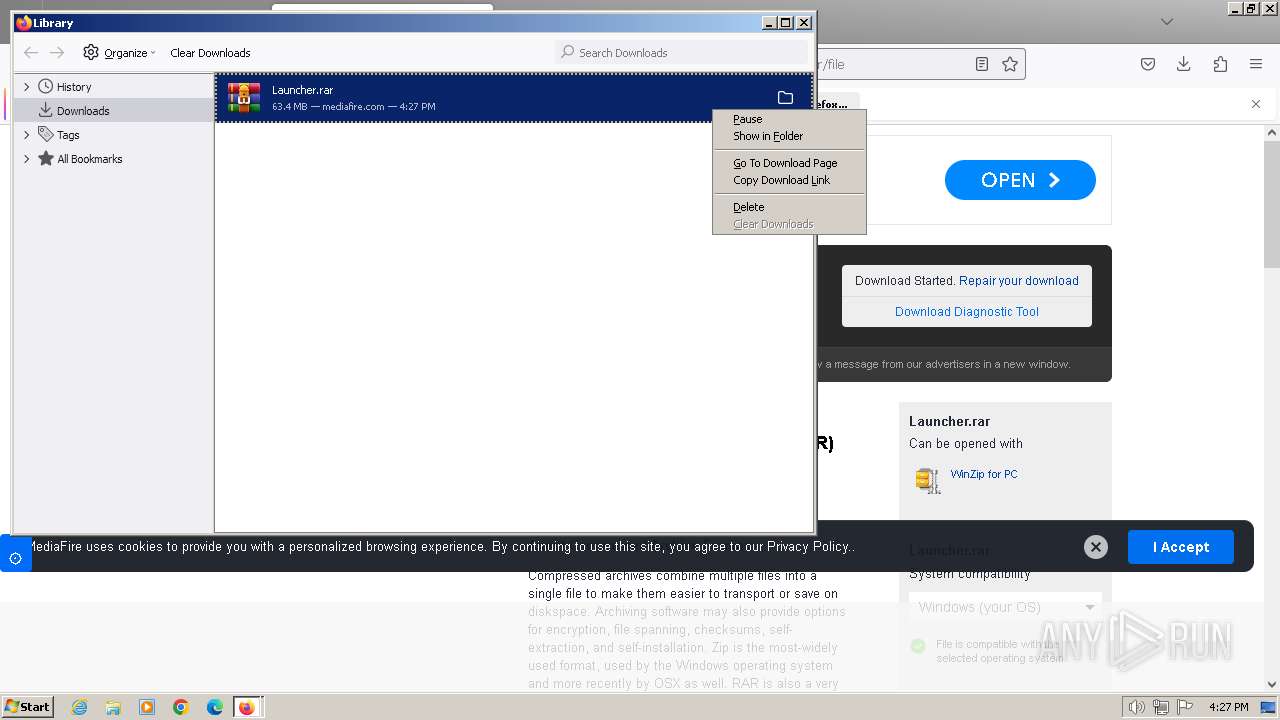Select the History clock icon
Image resolution: width=1280 pixels, height=720 pixels.
point(45,87)
